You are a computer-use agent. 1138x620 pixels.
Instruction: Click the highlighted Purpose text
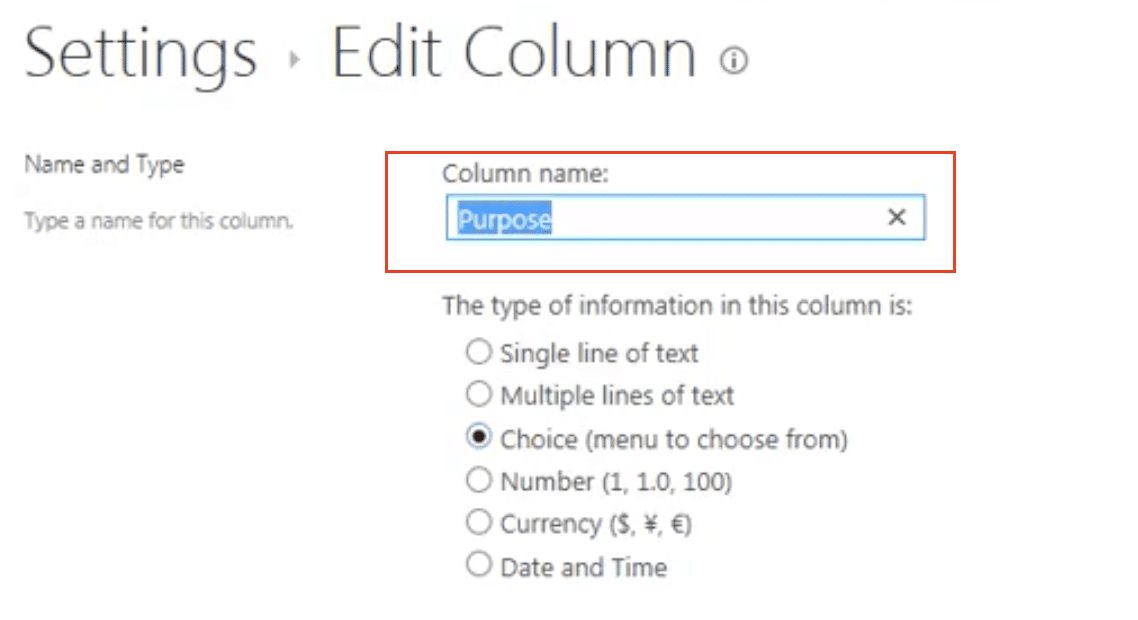[x=504, y=219]
